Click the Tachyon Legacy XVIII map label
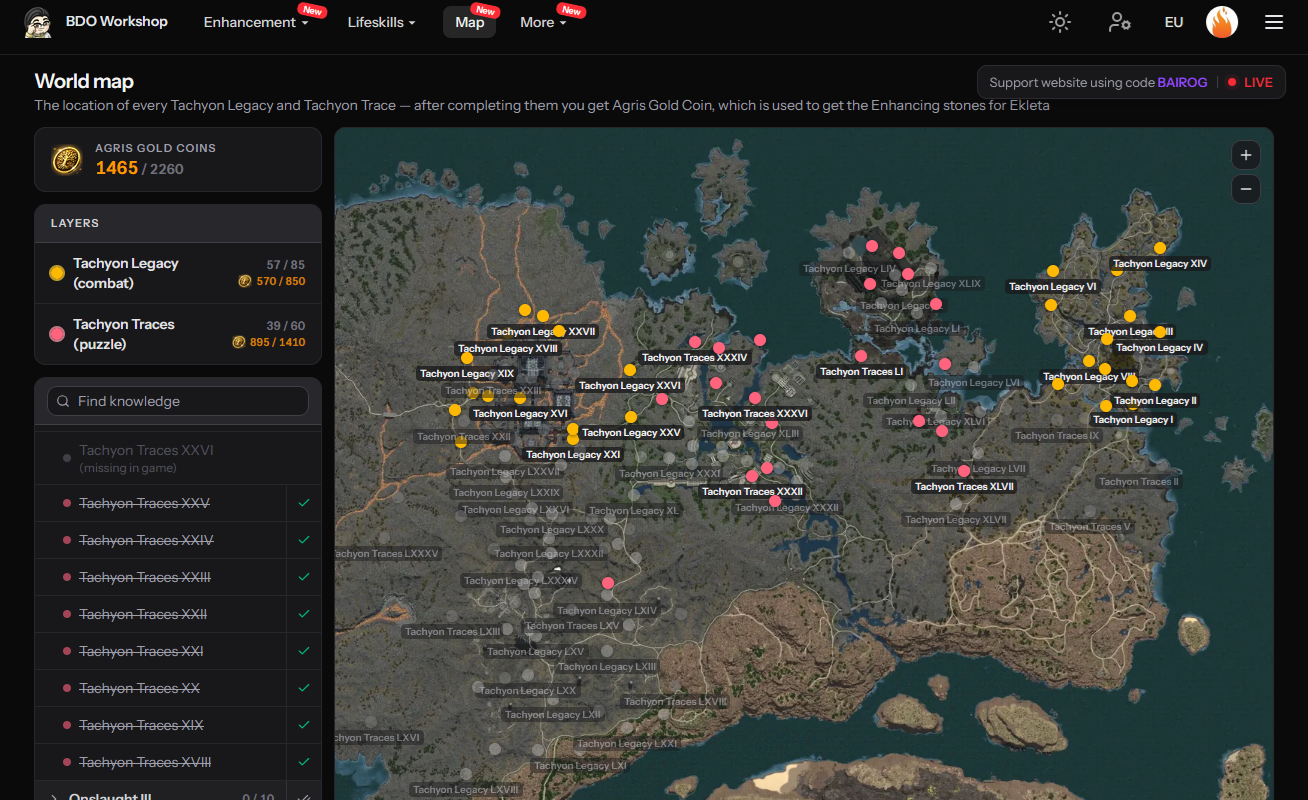This screenshot has width=1308, height=800. [x=508, y=348]
